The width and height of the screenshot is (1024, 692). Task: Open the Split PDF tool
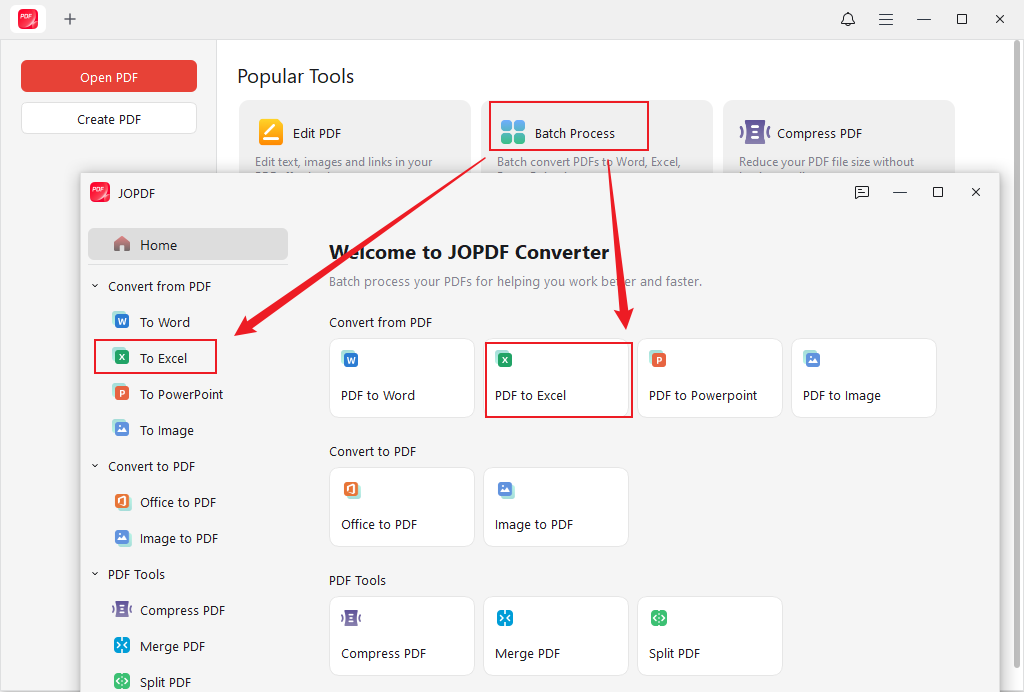point(709,636)
